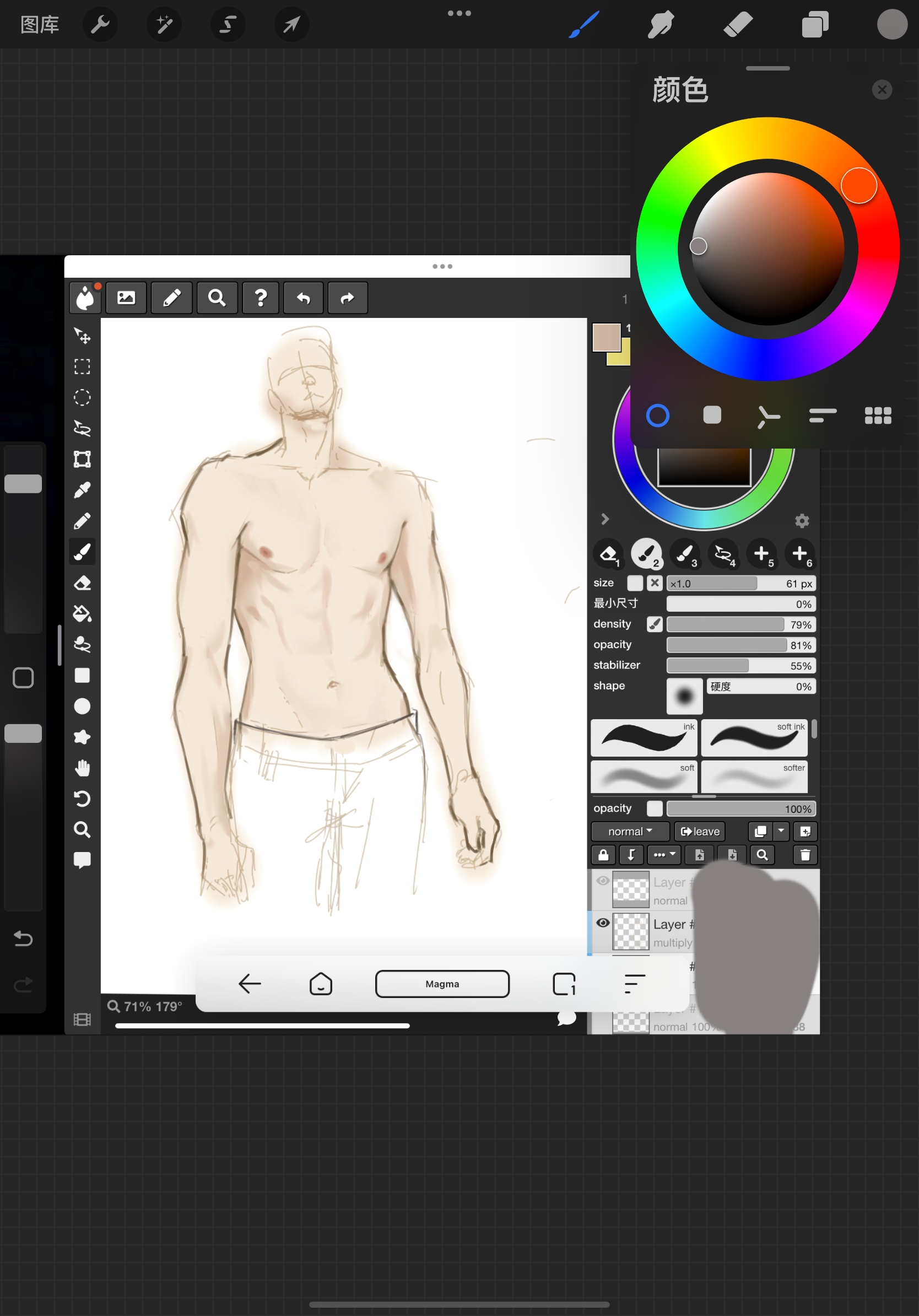
Task: Expand the layer more options dropdown
Action: tap(664, 855)
